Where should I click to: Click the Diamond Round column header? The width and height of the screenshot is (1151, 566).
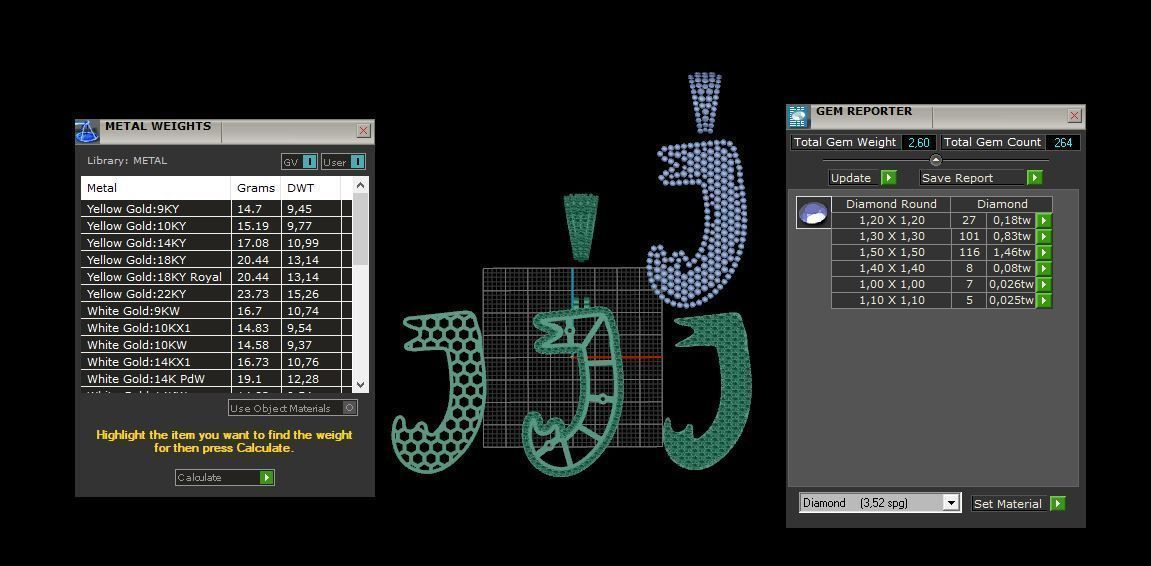(x=891, y=204)
